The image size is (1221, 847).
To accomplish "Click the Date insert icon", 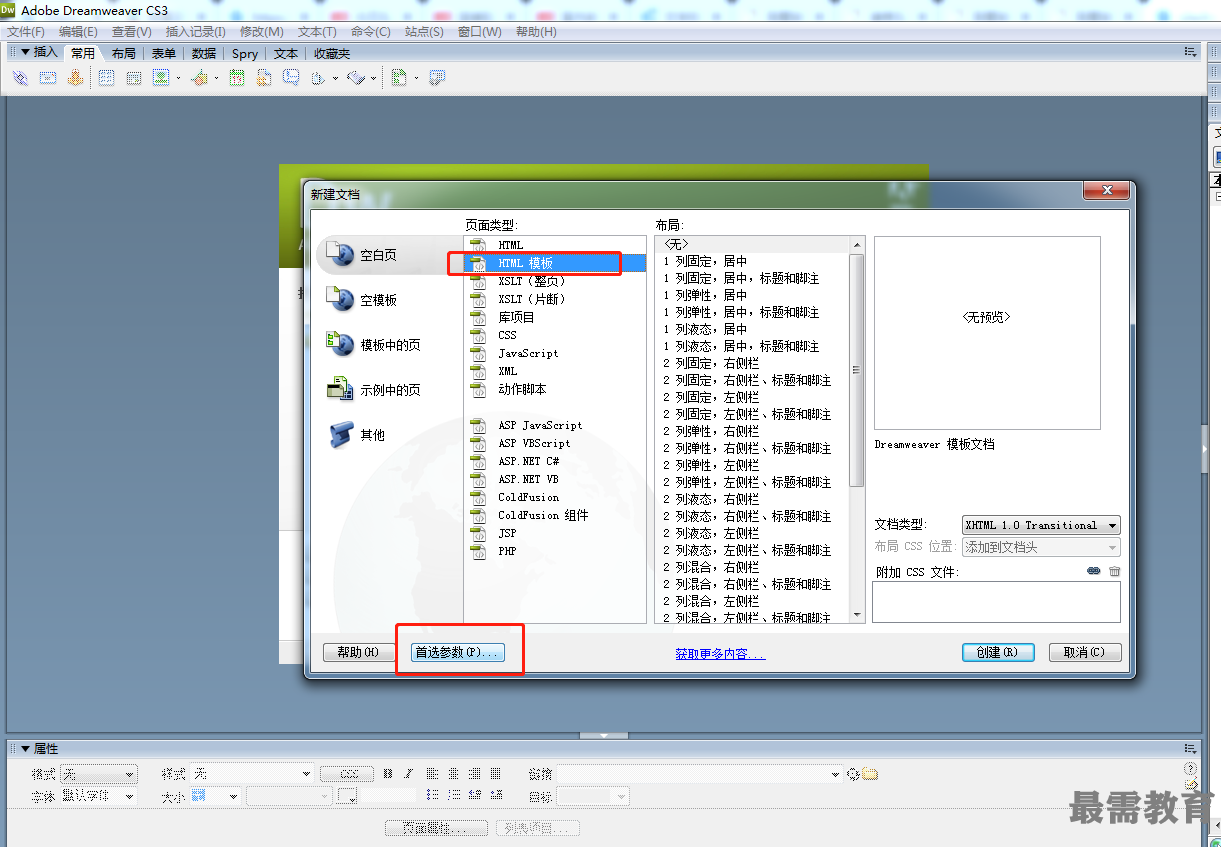I will (x=237, y=78).
